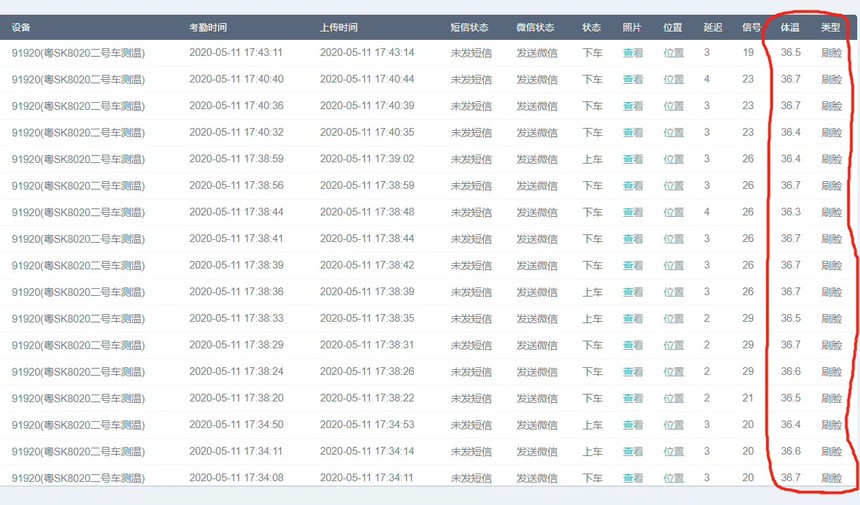Open 查看 photo link for 17:43:11 attendance row
The image size is (860, 505).
point(632,53)
